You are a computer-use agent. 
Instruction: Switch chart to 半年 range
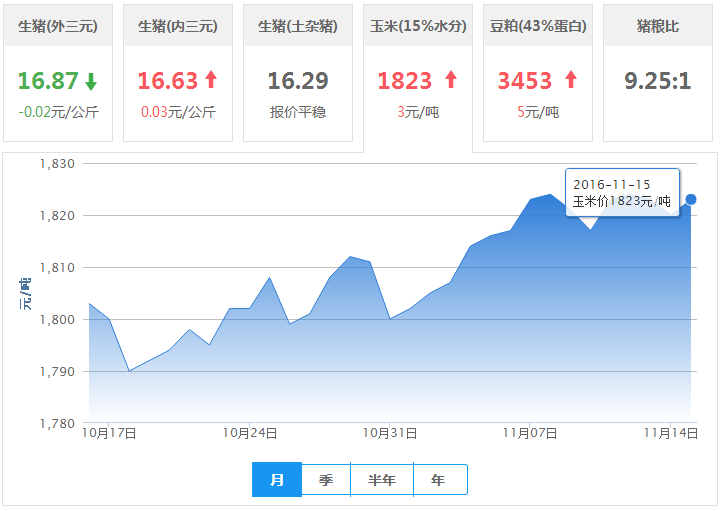(382, 480)
